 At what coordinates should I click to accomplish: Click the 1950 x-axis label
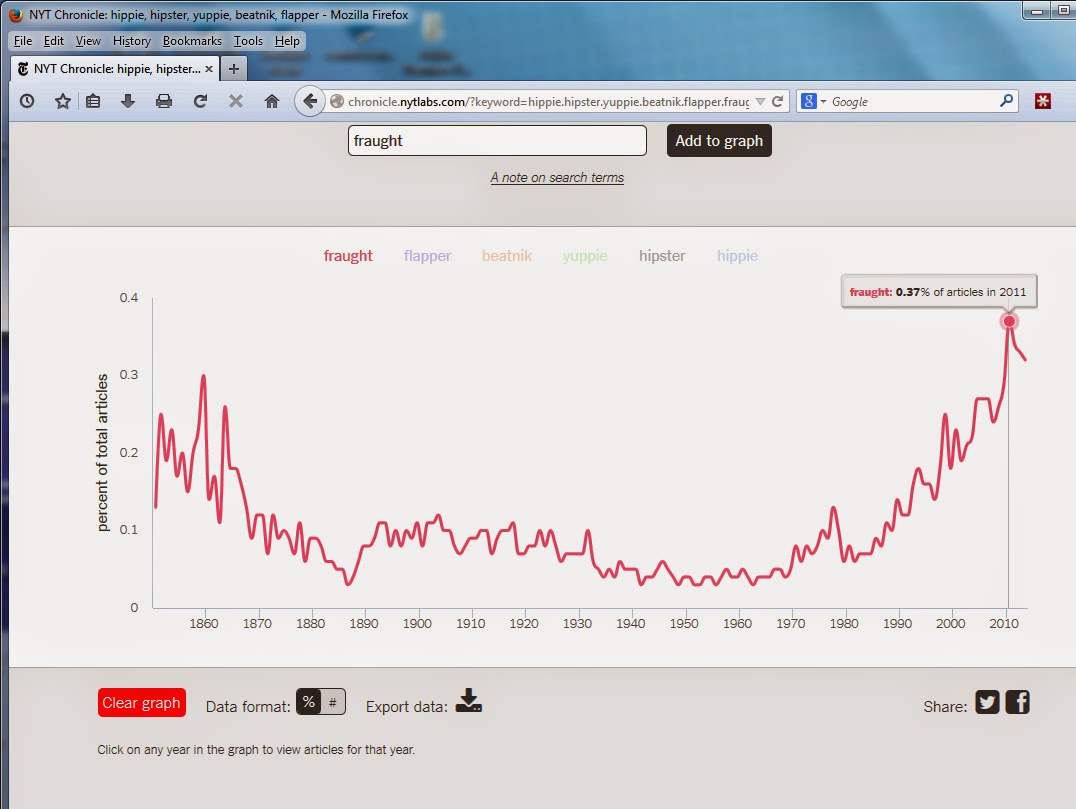pyautogui.click(x=684, y=624)
